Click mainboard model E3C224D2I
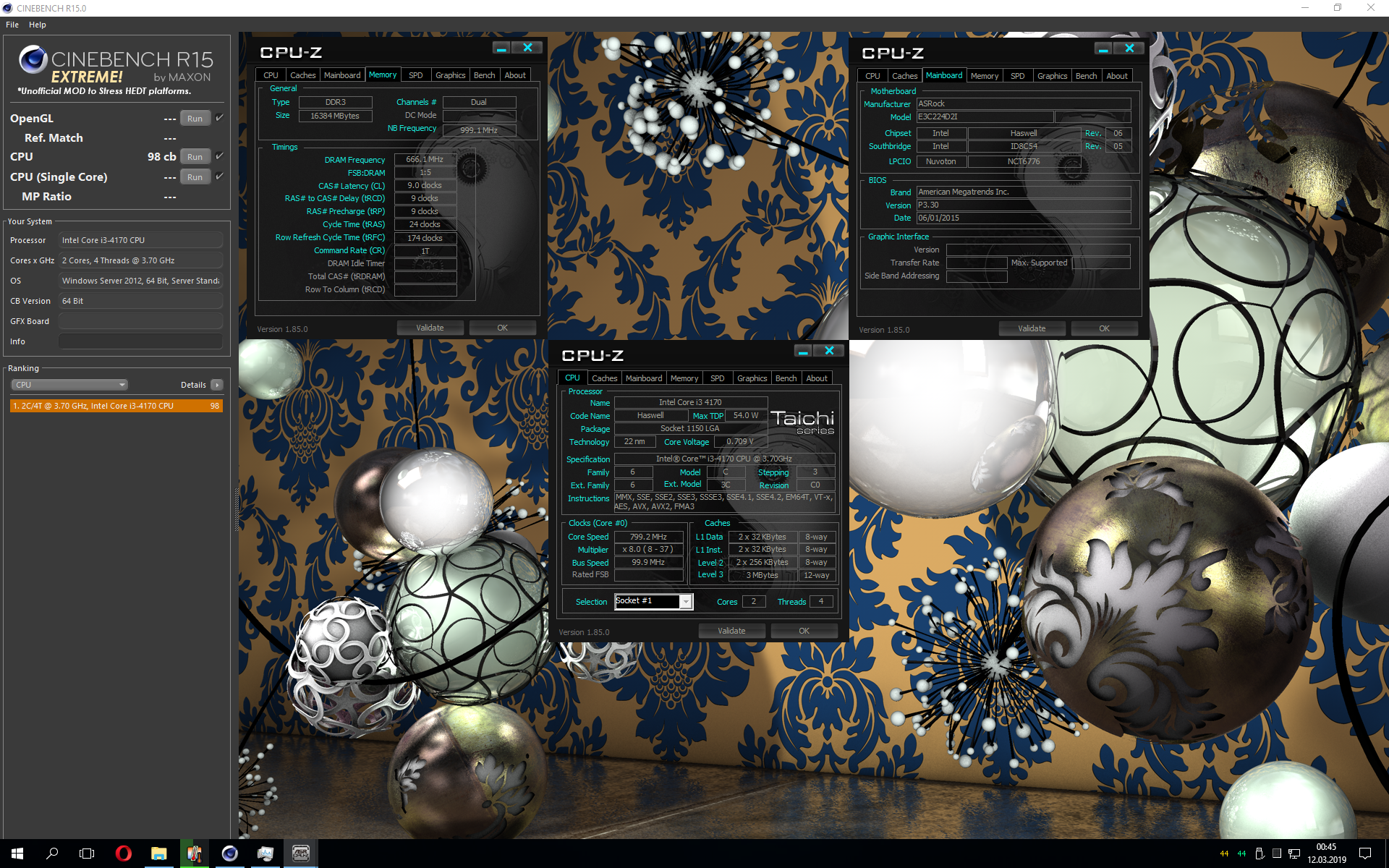 [x=985, y=116]
